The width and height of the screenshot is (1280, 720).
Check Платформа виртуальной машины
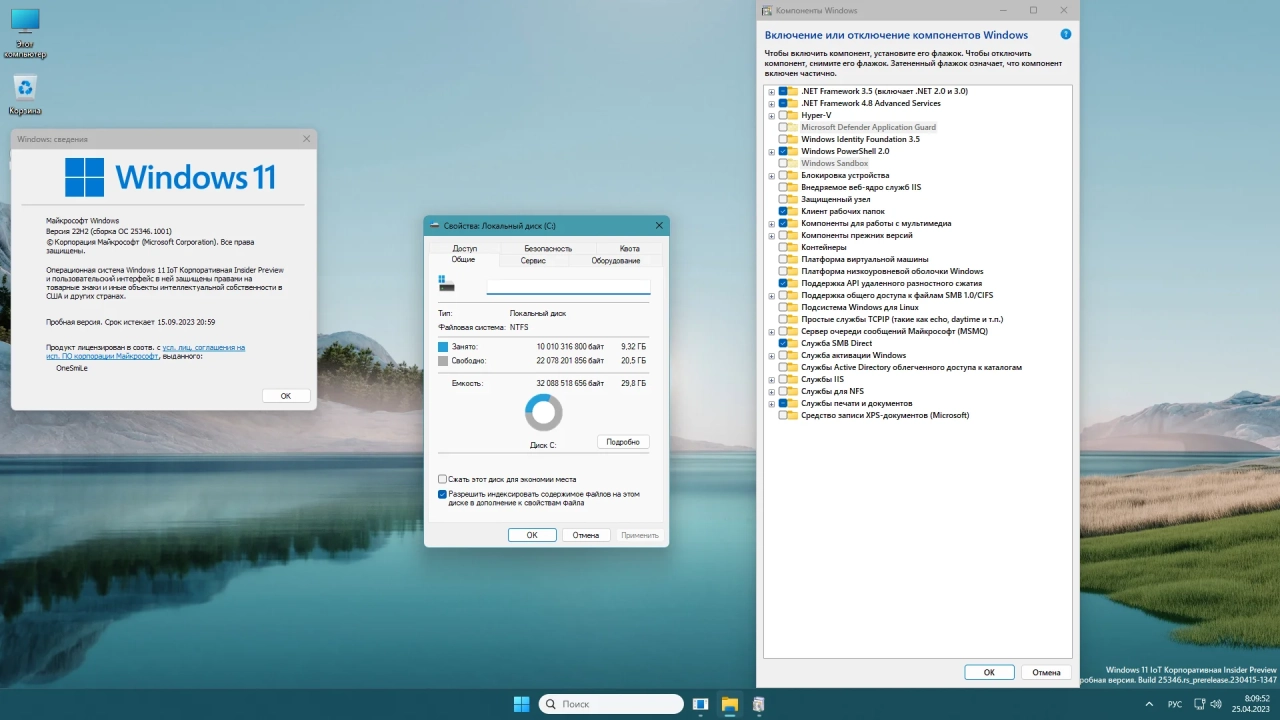(782, 259)
